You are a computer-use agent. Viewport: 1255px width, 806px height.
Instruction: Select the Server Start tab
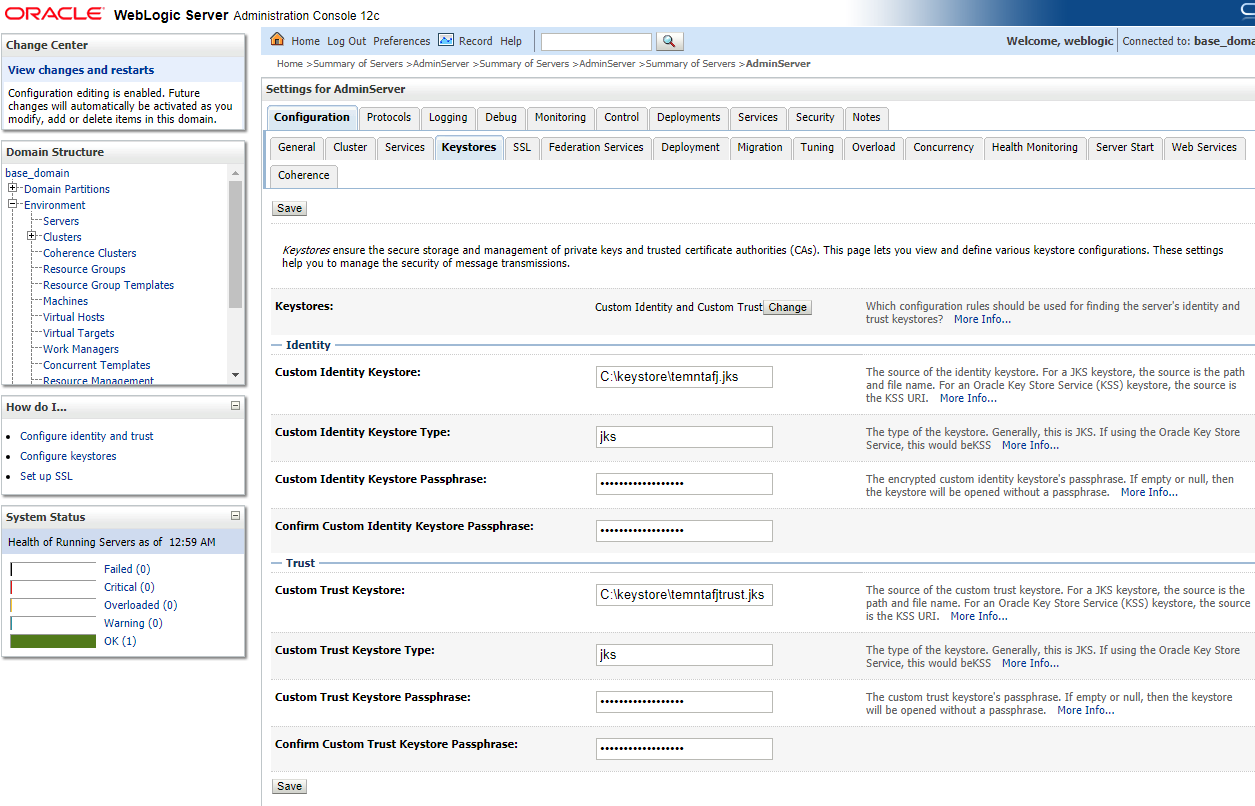tap(1124, 147)
